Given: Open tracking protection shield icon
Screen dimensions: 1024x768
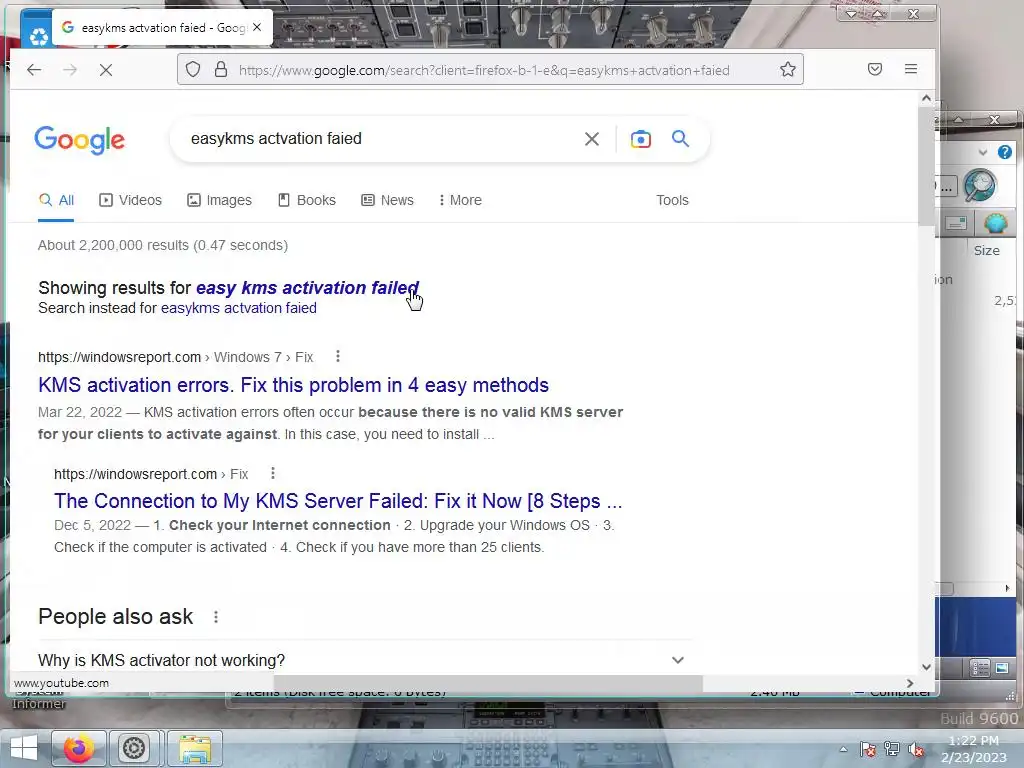Looking at the screenshot, I should (193, 69).
